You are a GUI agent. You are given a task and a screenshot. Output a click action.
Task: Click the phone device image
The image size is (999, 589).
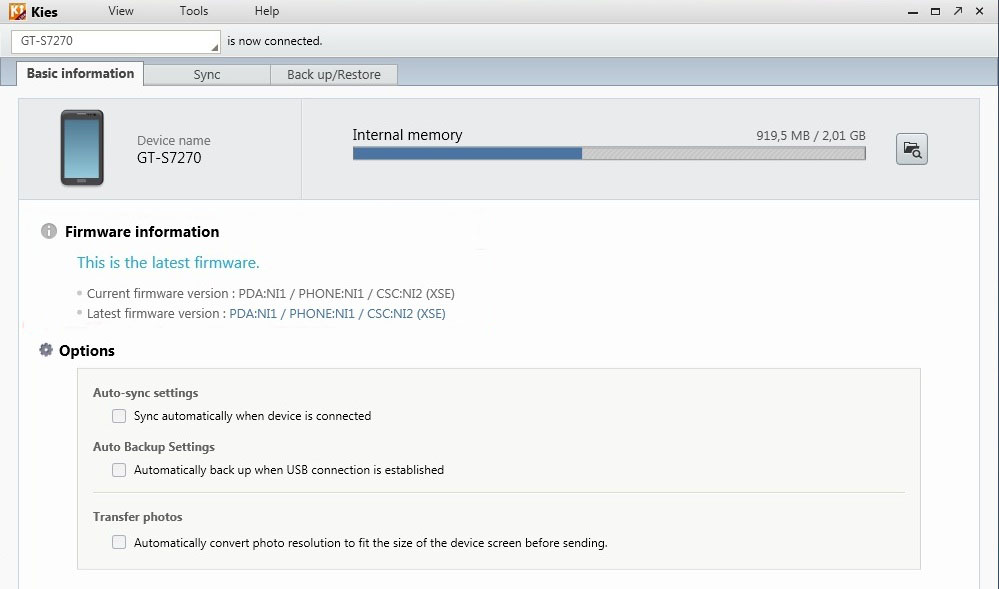coord(82,148)
